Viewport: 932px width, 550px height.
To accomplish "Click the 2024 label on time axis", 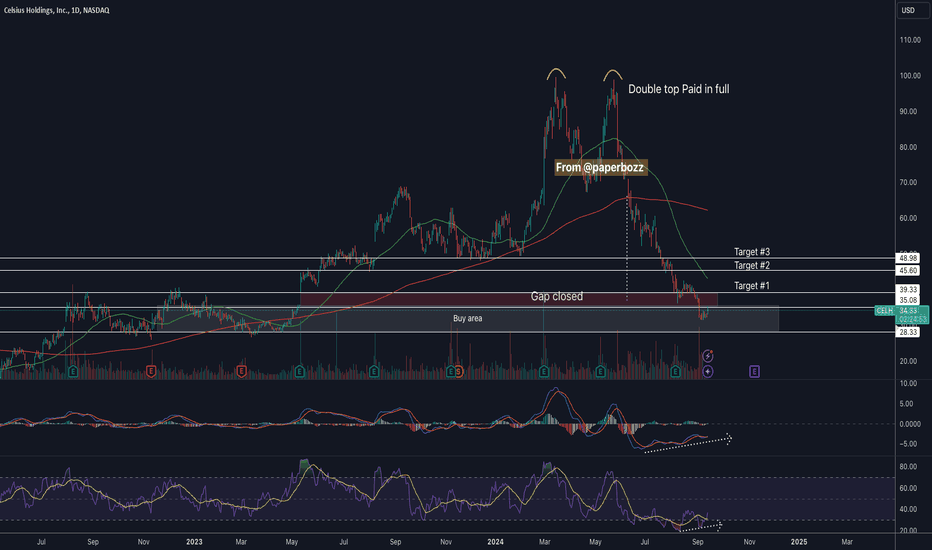I will click(495, 542).
